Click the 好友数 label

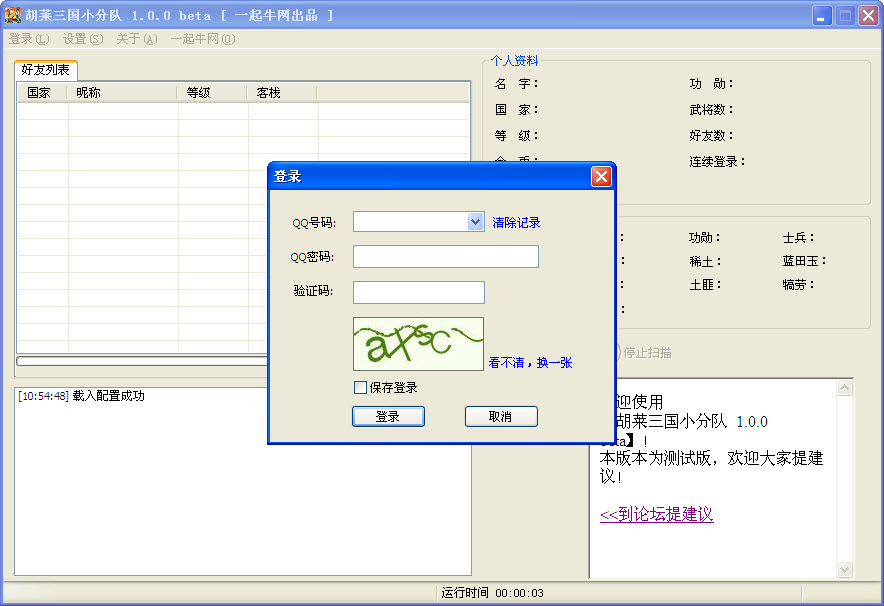(711, 135)
